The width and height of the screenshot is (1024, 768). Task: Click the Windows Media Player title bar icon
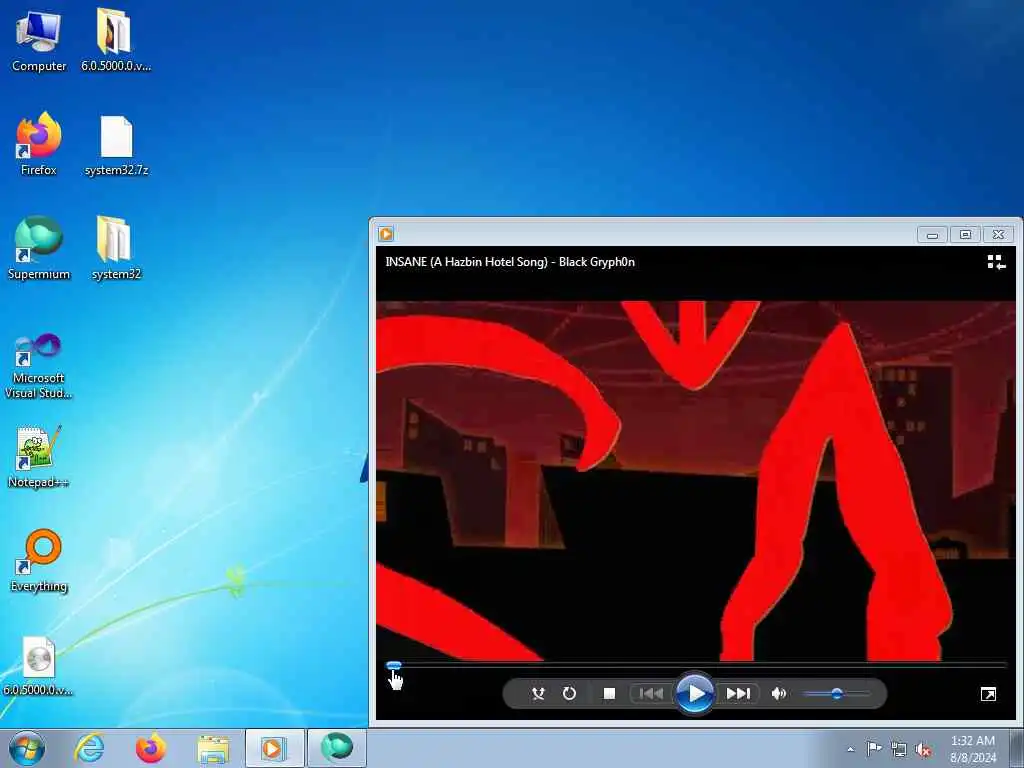pyautogui.click(x=386, y=234)
